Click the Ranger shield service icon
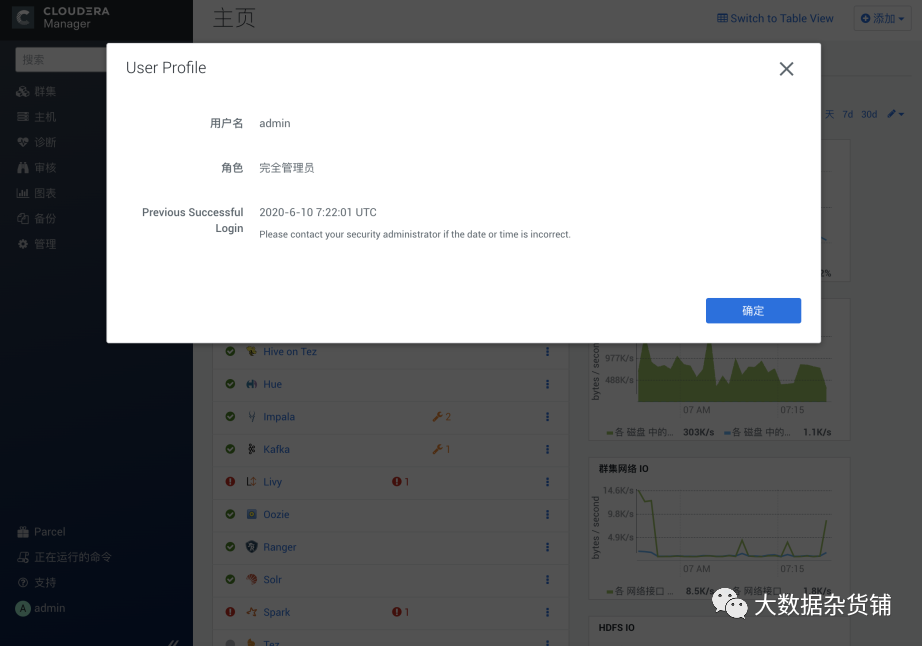 (252, 547)
